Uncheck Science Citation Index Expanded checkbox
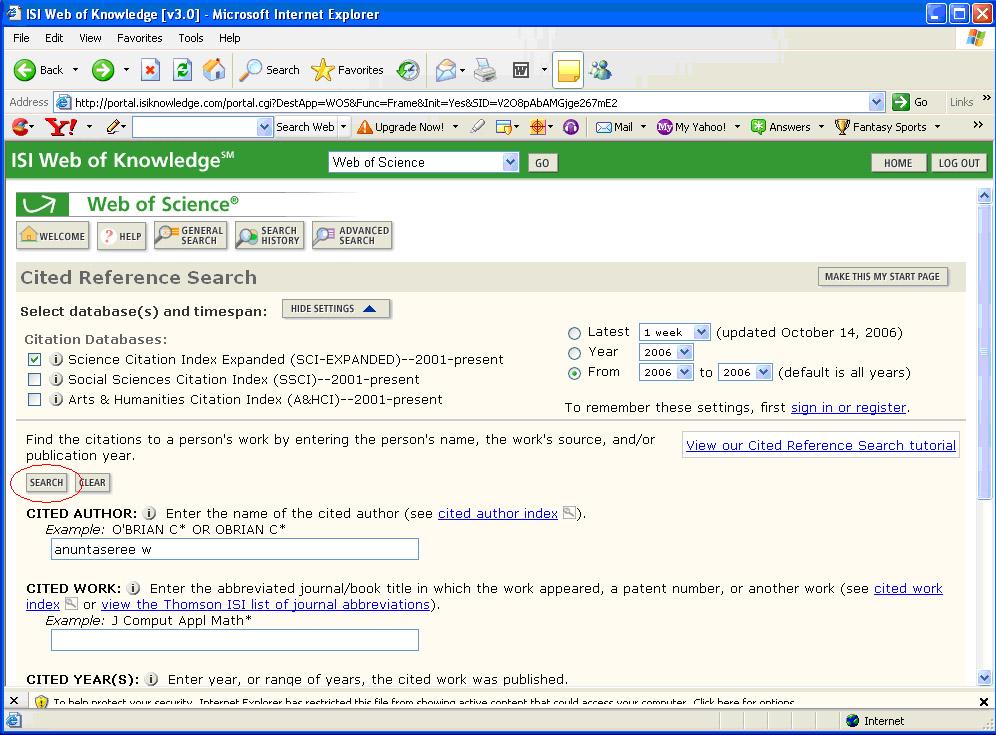This screenshot has height=735, width=996. click(x=34, y=360)
